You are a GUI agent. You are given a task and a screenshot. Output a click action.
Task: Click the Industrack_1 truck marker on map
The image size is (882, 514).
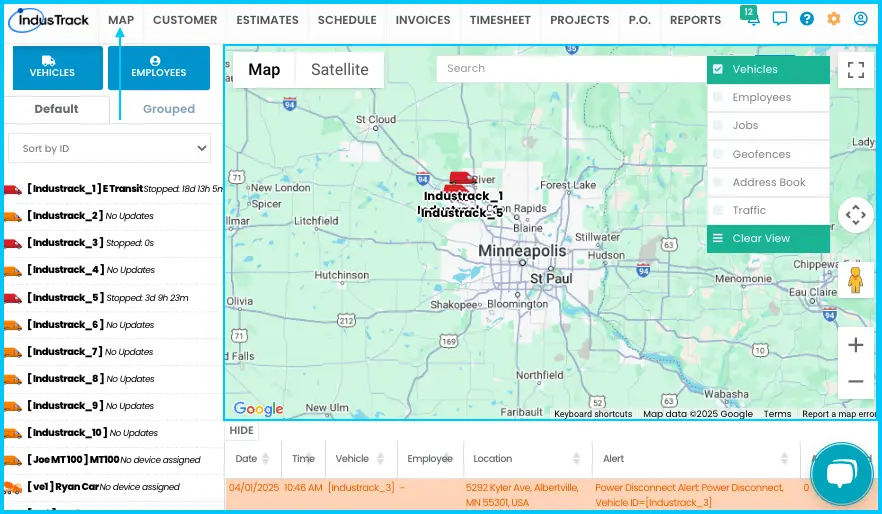pos(461,179)
